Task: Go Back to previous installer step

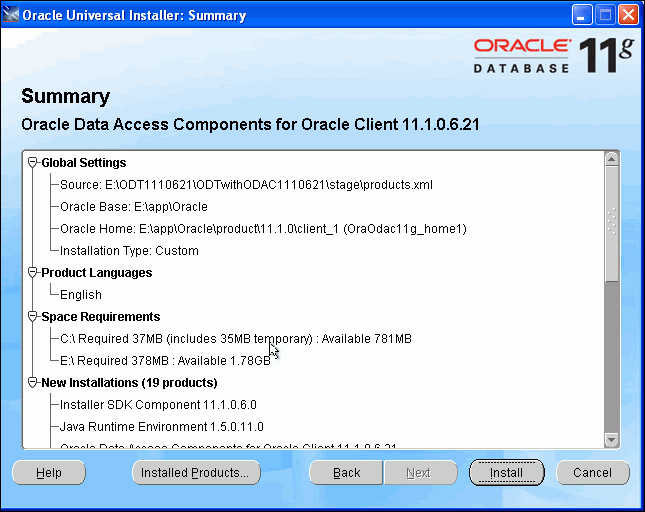Action: pyautogui.click(x=346, y=472)
